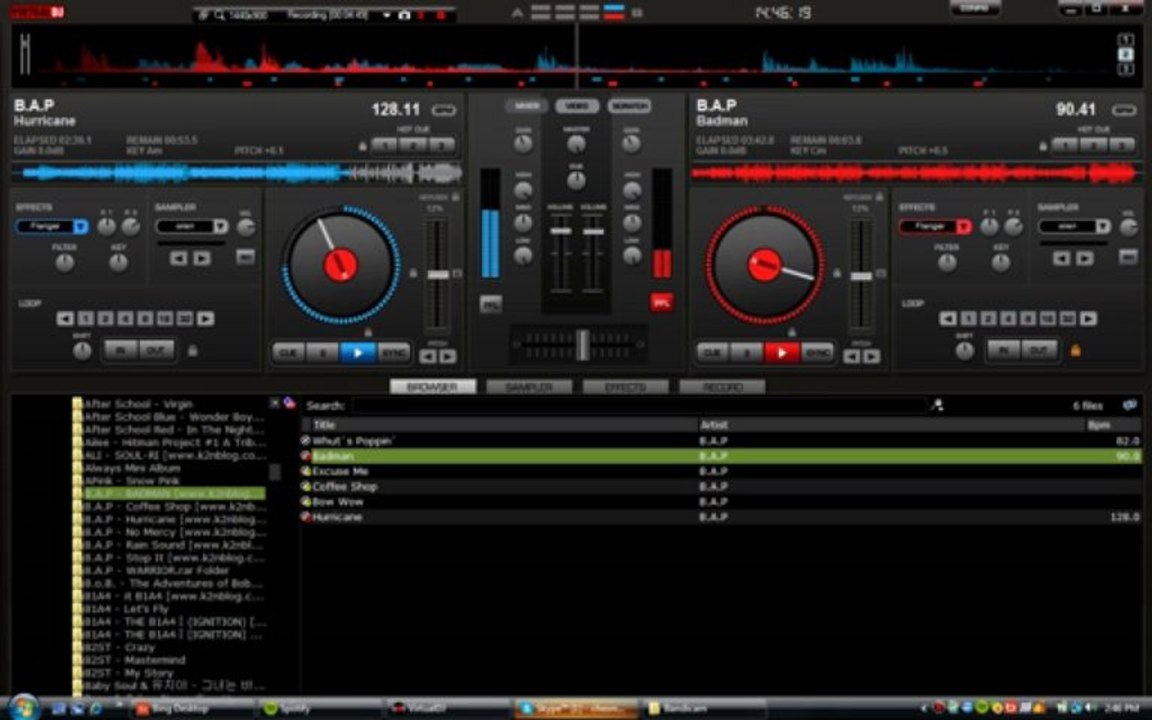Open right deck sampler dropdown
Image resolution: width=1152 pixels, height=720 pixels.
(x=1103, y=226)
